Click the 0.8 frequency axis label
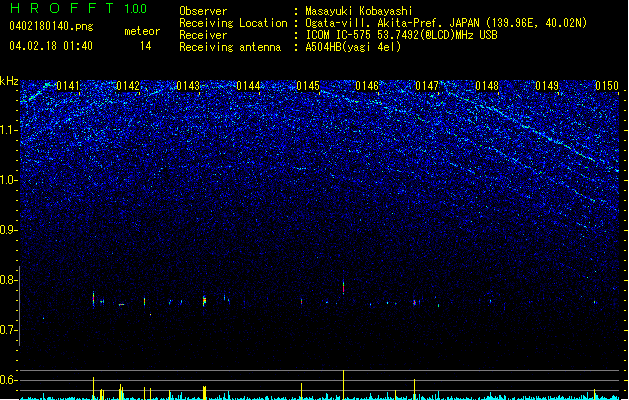Viewport: 629px width, 400px height. (9, 280)
